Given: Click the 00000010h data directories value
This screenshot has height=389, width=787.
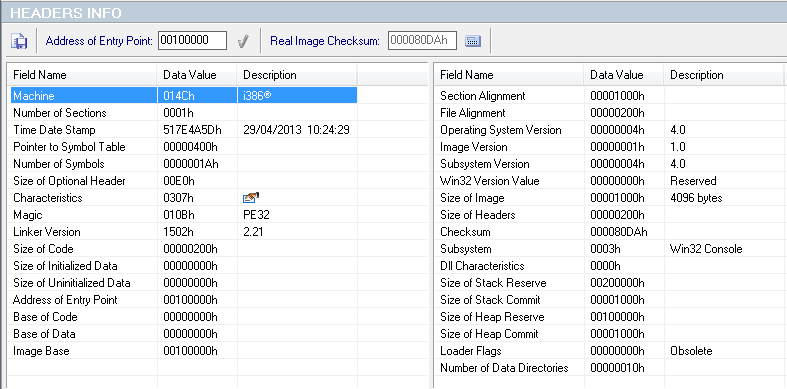Looking at the screenshot, I should click(x=617, y=368).
